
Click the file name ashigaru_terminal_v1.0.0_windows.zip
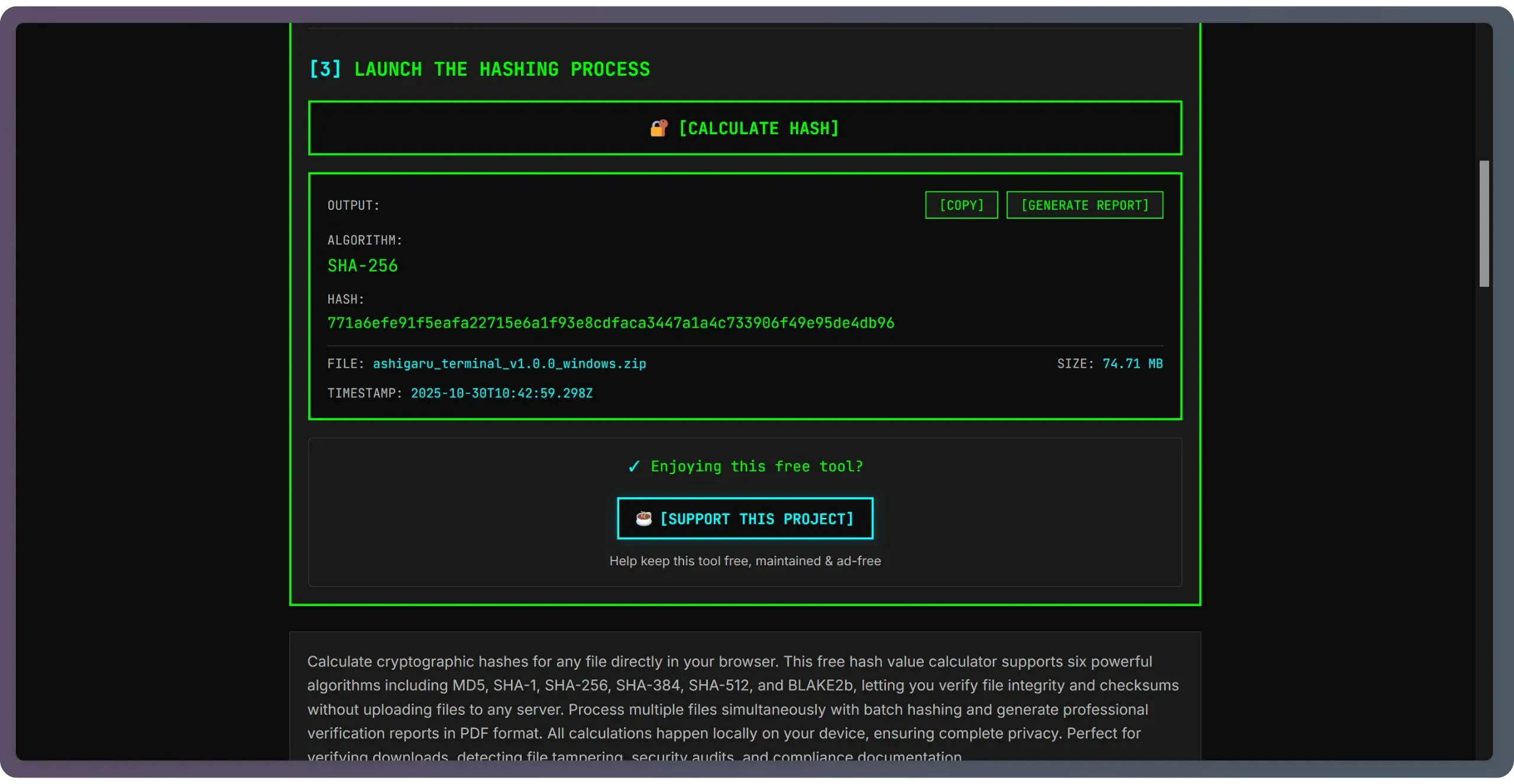coord(509,364)
